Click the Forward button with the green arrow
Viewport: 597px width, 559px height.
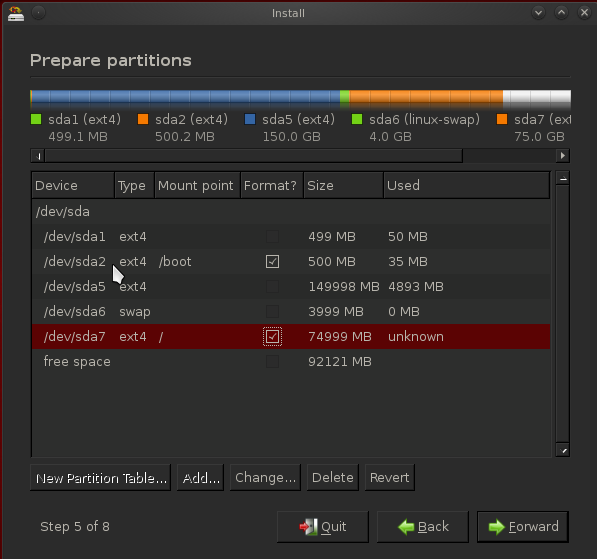pyautogui.click(x=523, y=527)
